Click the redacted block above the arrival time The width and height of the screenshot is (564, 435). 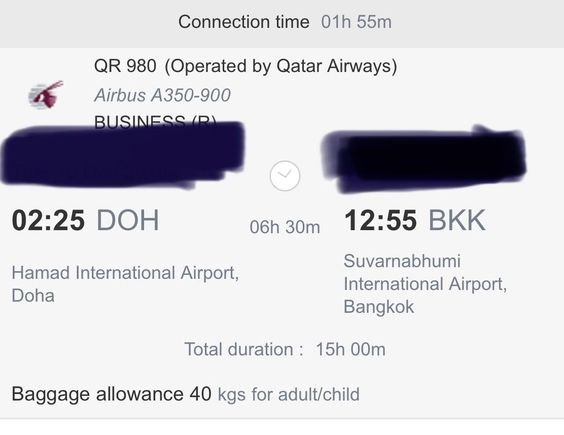point(424,158)
